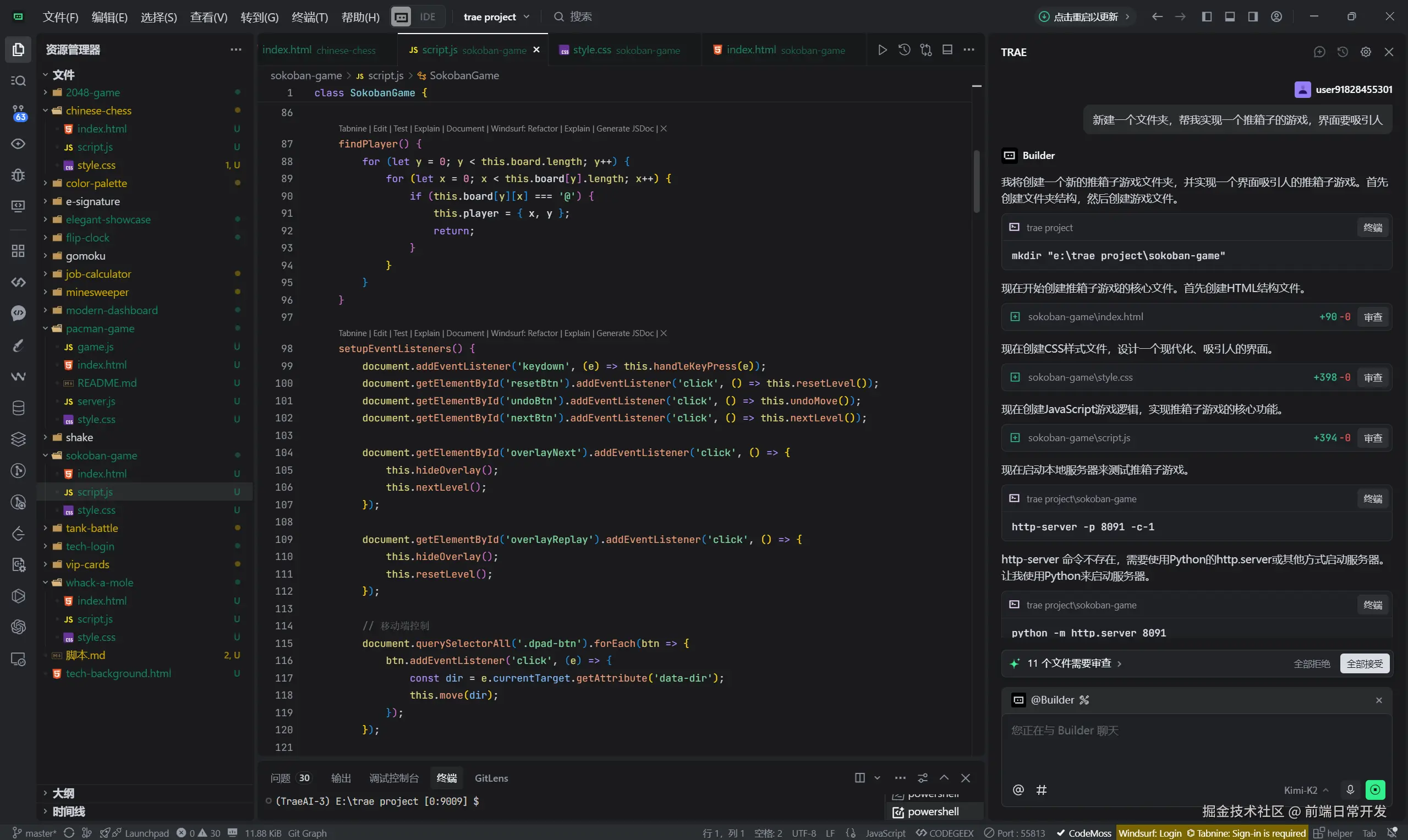This screenshot has width=1408, height=840.
Task: Click the 全部接受 button
Action: (1365, 663)
